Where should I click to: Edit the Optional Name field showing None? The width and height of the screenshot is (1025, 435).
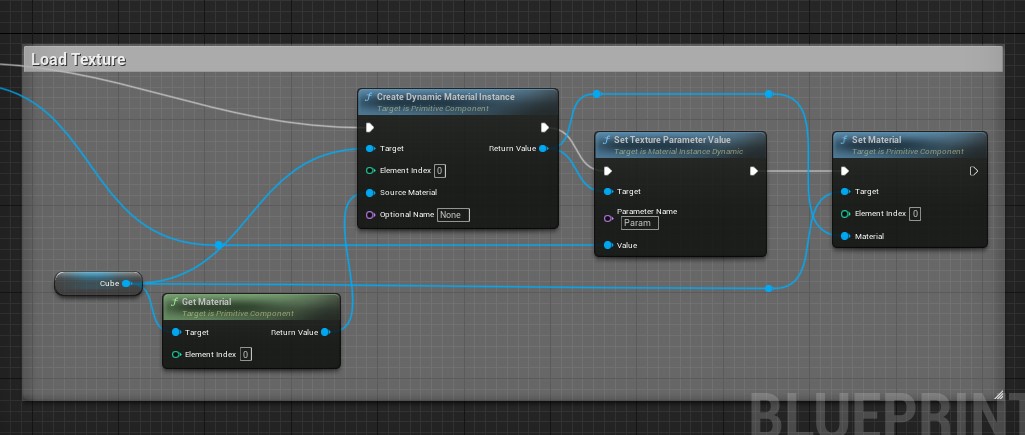point(453,215)
